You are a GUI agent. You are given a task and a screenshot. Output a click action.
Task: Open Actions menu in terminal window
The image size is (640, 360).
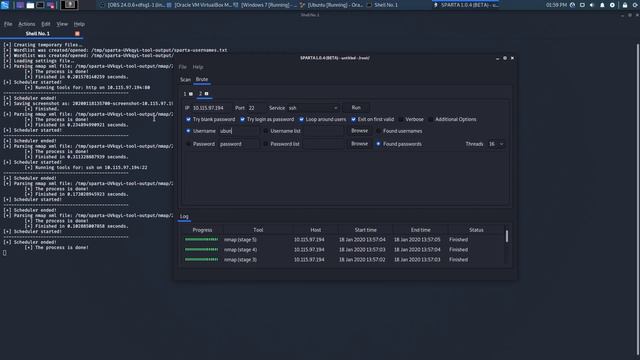(27, 24)
